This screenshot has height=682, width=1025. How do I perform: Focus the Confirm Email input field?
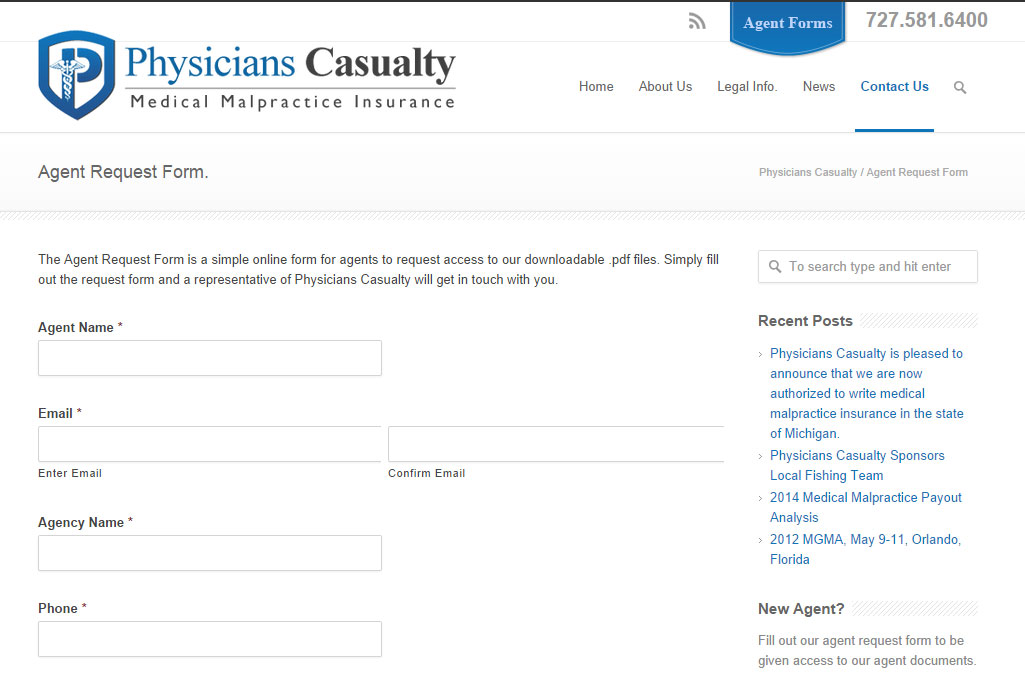[x=556, y=444]
